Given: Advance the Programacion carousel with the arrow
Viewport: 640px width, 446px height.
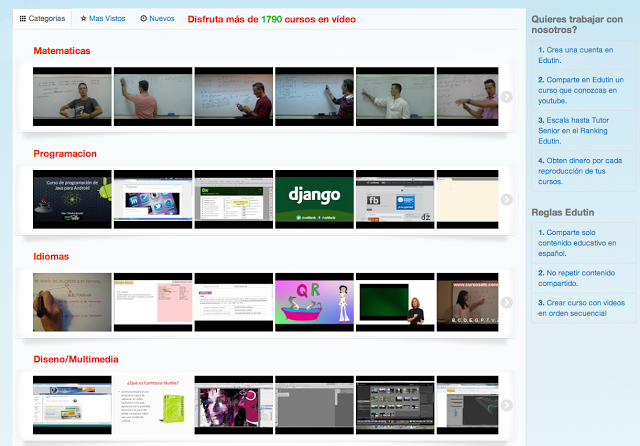Looking at the screenshot, I should point(506,200).
